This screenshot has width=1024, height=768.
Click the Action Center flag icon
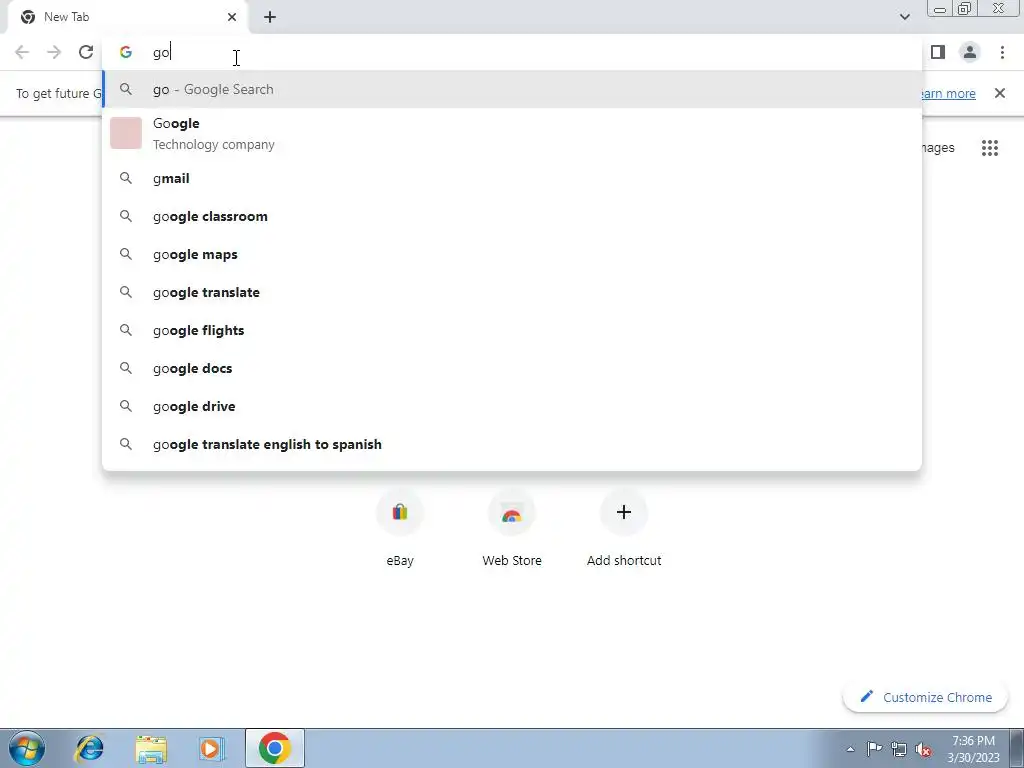click(x=874, y=749)
